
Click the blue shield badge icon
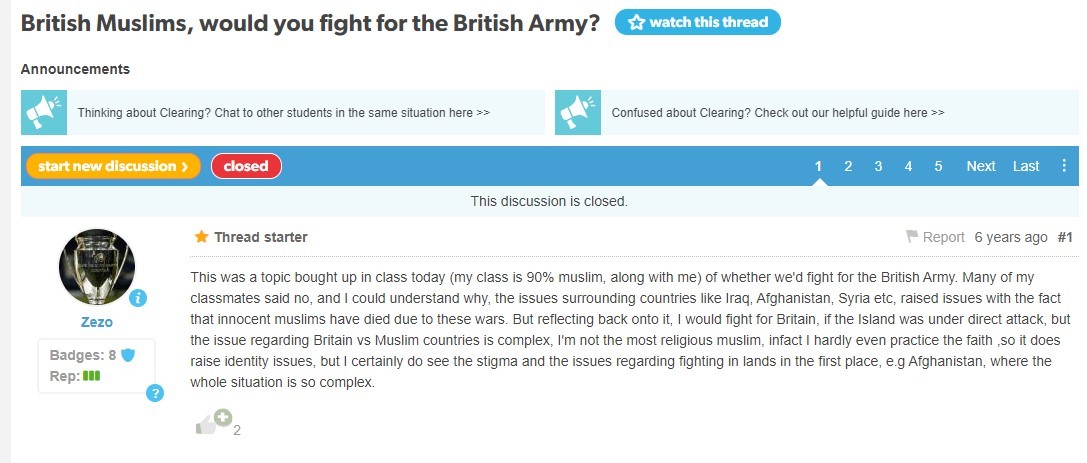pyautogui.click(x=127, y=355)
